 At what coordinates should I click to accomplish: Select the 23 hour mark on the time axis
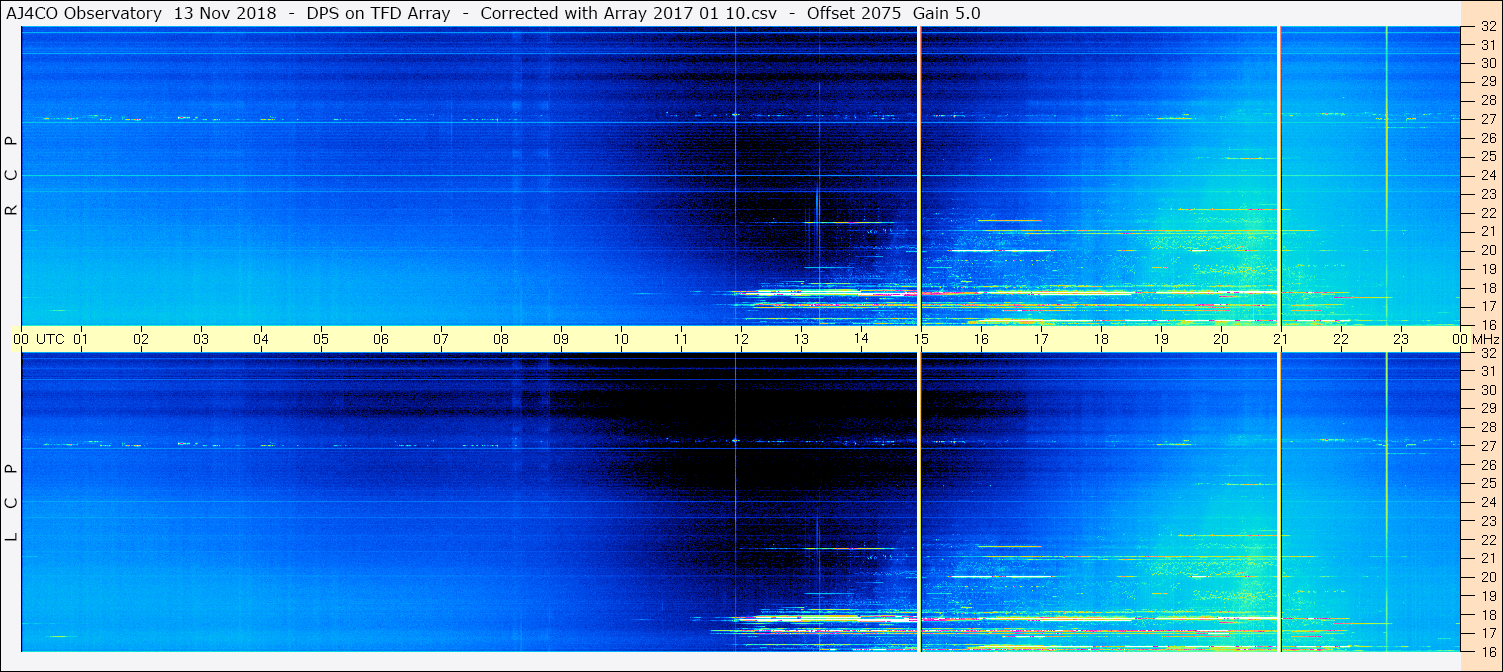(x=1401, y=339)
